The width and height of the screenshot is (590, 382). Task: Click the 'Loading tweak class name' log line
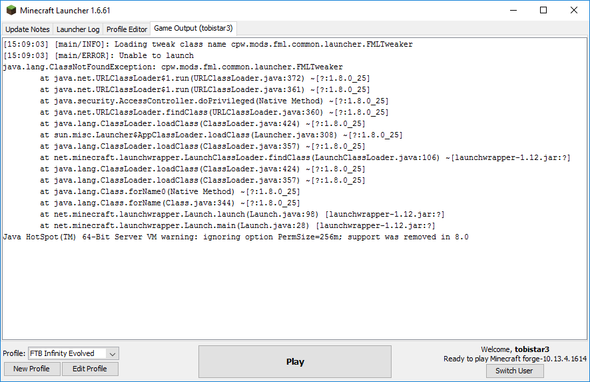[208, 44]
